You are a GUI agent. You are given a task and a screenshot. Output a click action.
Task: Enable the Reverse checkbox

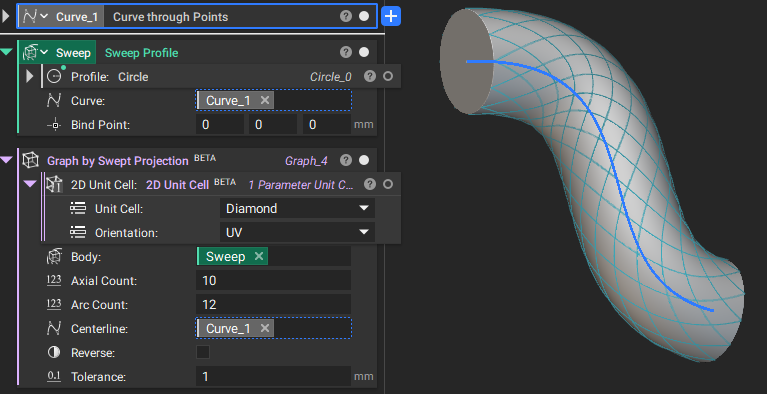[203, 352]
